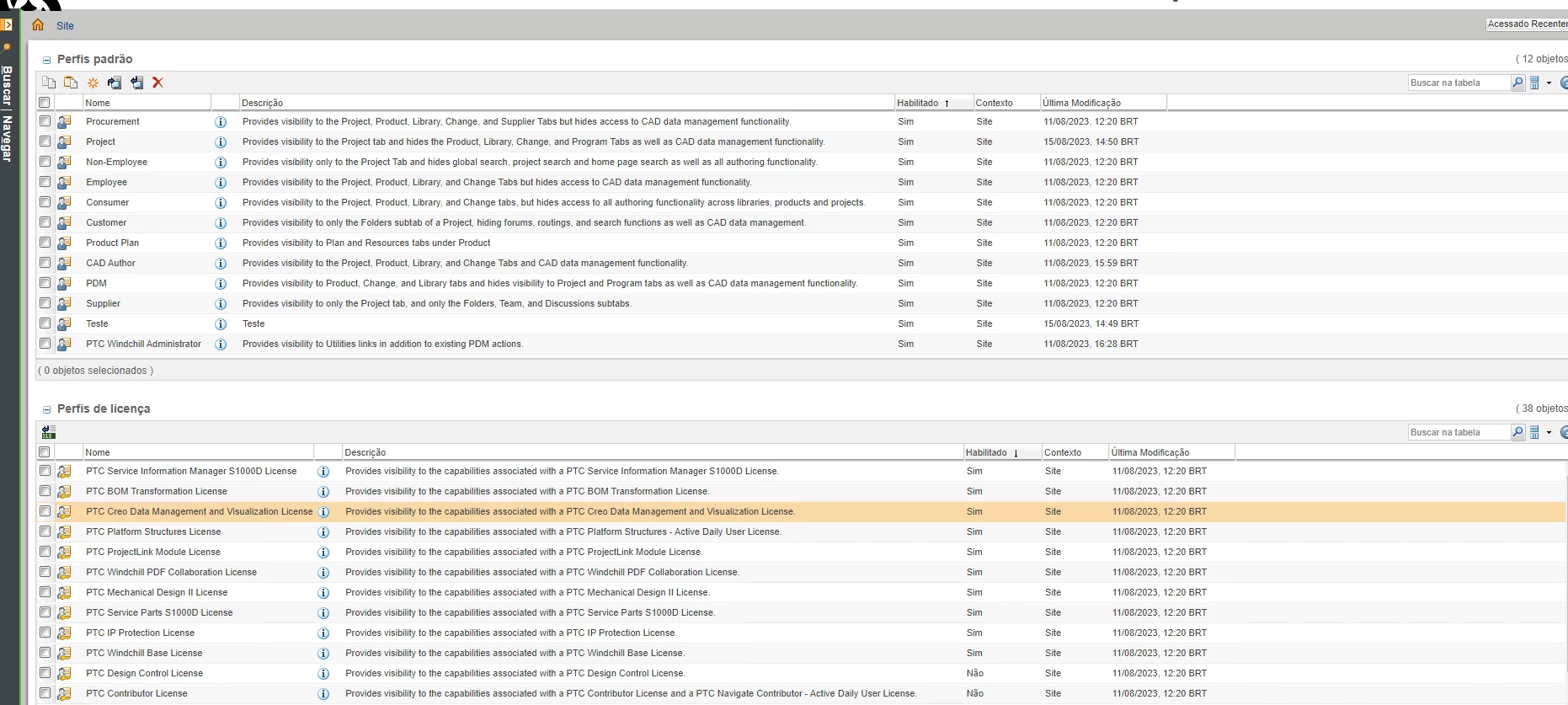This screenshot has width=1568, height=705.
Task: Click the Site breadcrumb link
Action: 65,26
